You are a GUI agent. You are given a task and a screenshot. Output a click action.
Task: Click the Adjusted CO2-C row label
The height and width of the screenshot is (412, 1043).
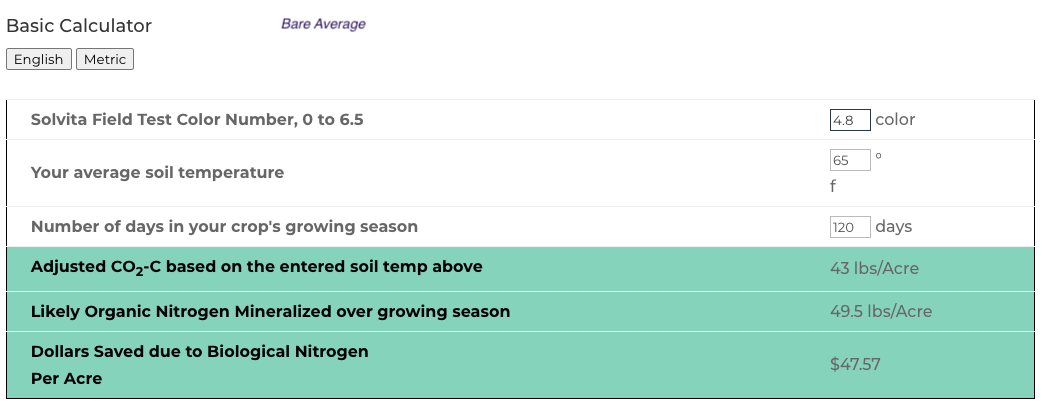[256, 267]
